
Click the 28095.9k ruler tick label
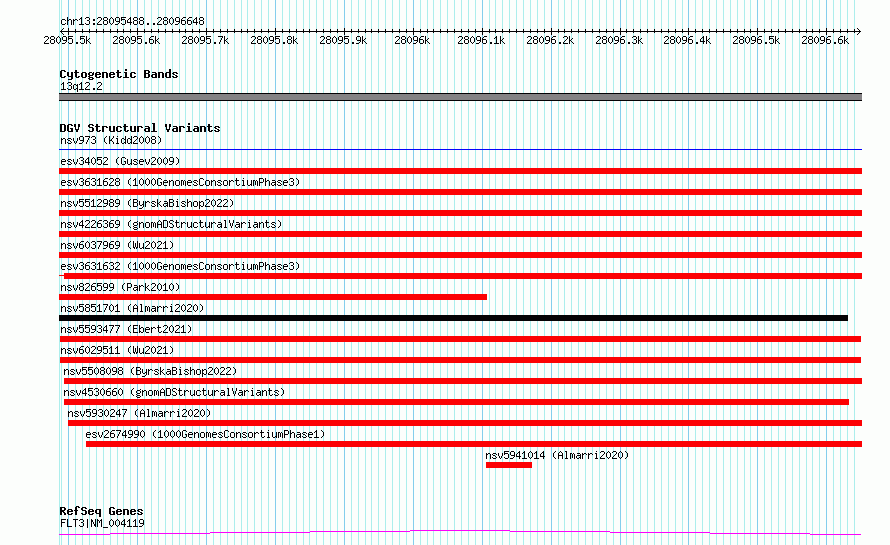(x=343, y=40)
